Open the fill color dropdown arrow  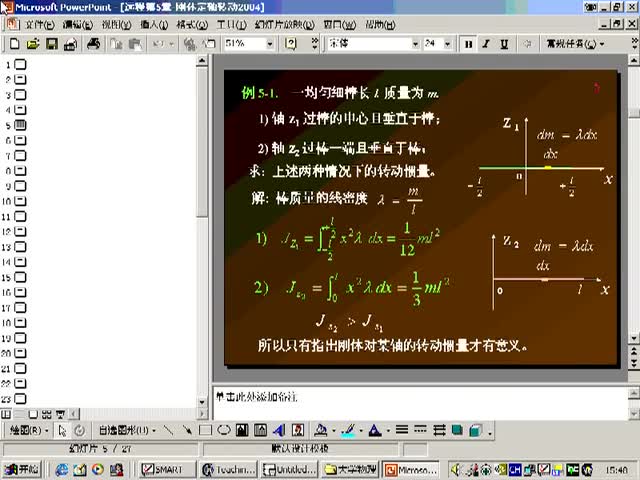334,430
